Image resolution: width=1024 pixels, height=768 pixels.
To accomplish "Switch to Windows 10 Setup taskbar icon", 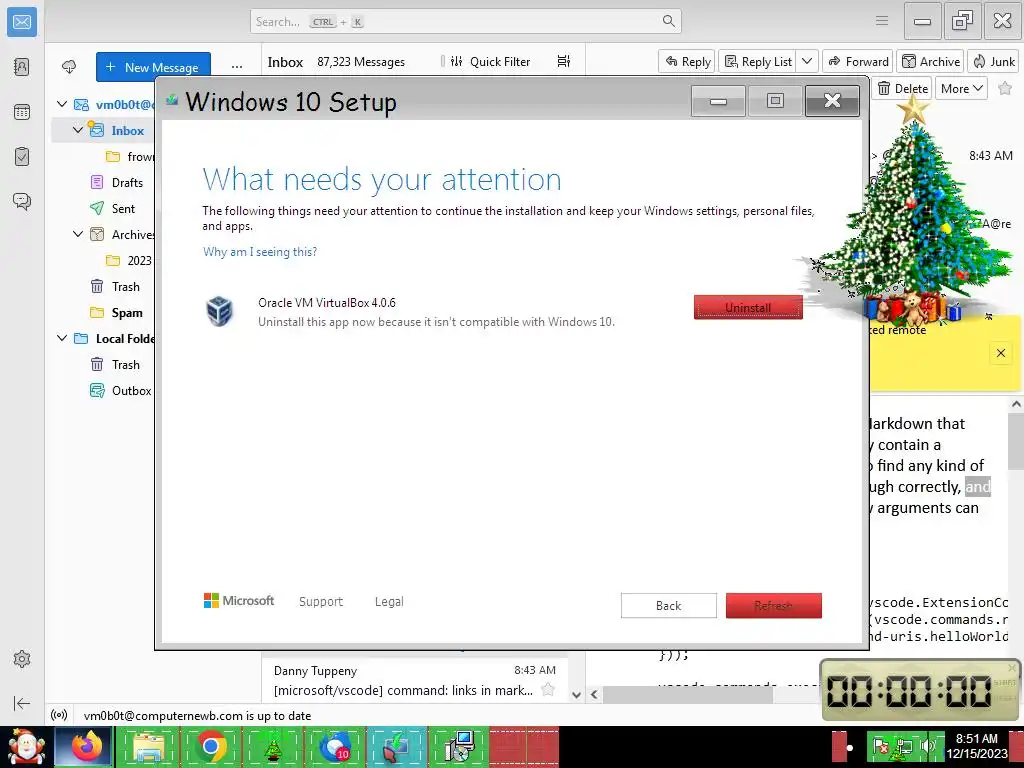I will pyautogui.click(x=396, y=747).
